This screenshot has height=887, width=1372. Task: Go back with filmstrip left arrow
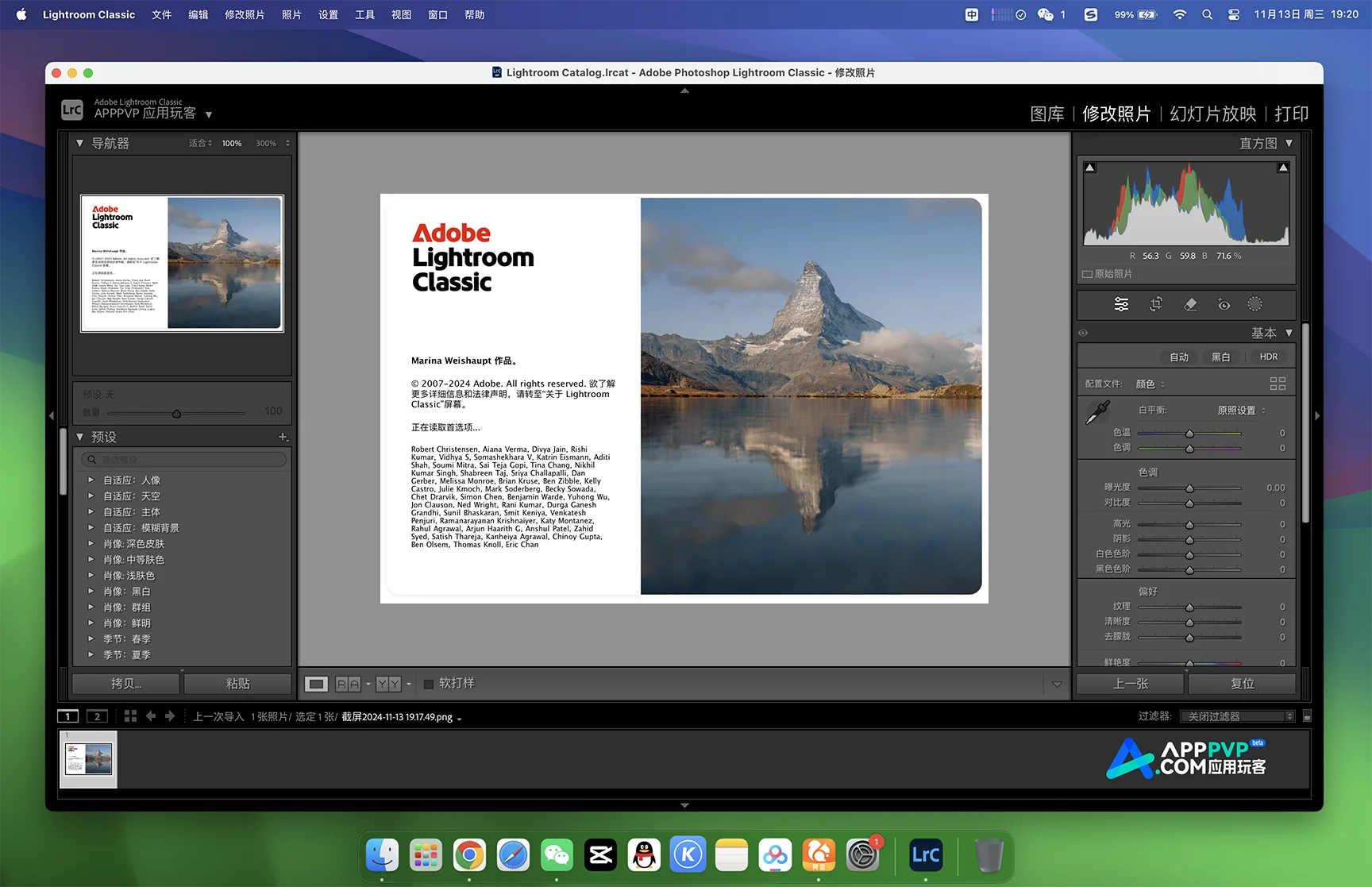pos(151,716)
